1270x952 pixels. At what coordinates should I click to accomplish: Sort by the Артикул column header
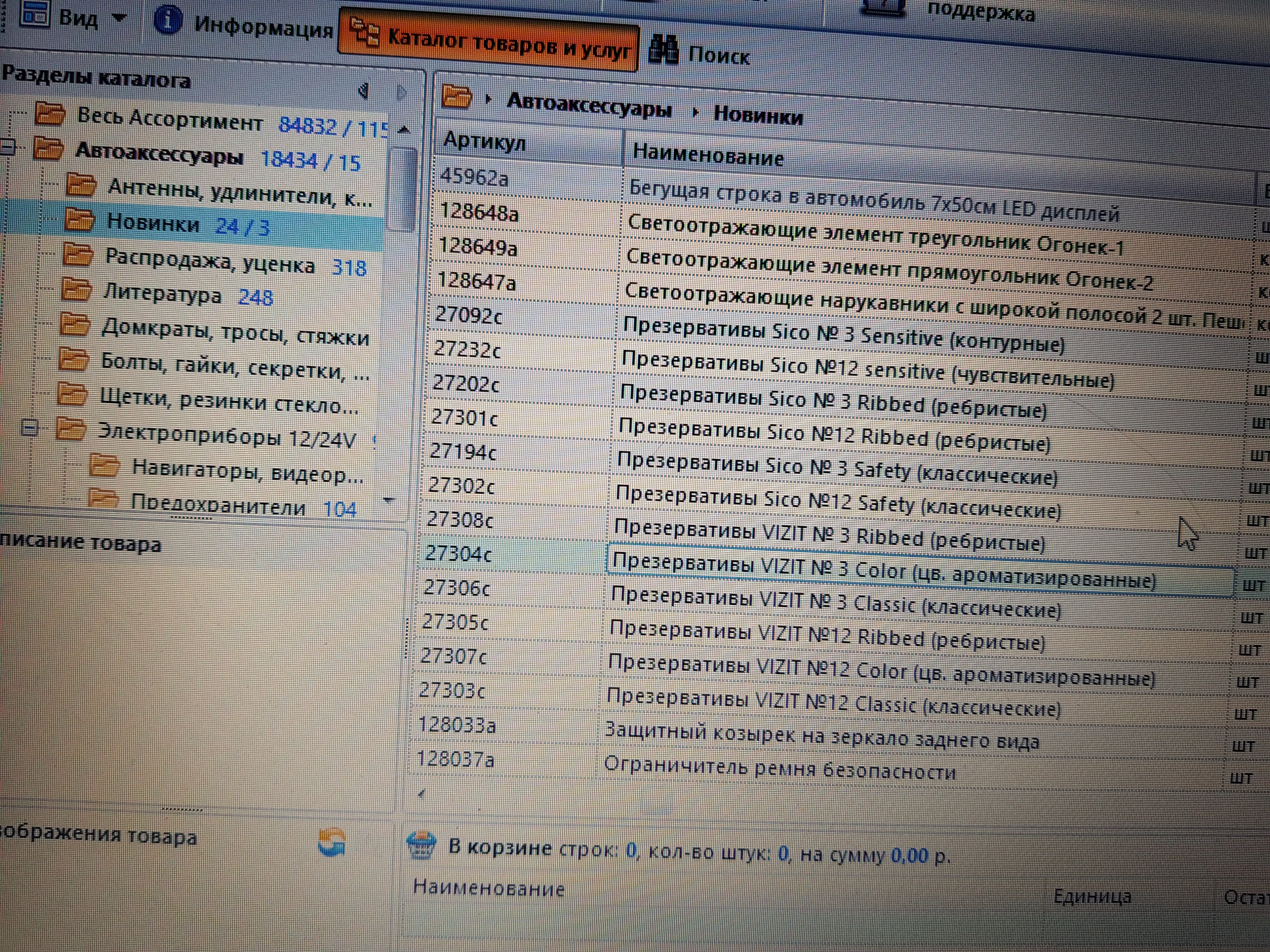(484, 141)
